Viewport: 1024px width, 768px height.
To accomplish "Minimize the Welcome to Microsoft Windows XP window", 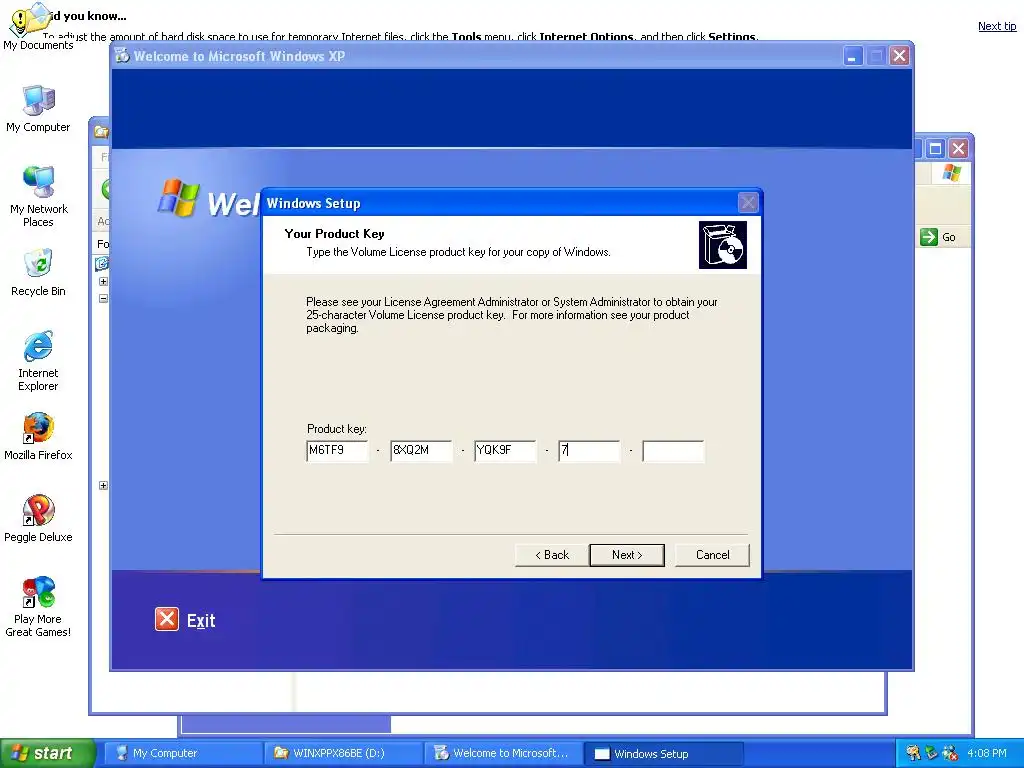I will click(x=852, y=56).
